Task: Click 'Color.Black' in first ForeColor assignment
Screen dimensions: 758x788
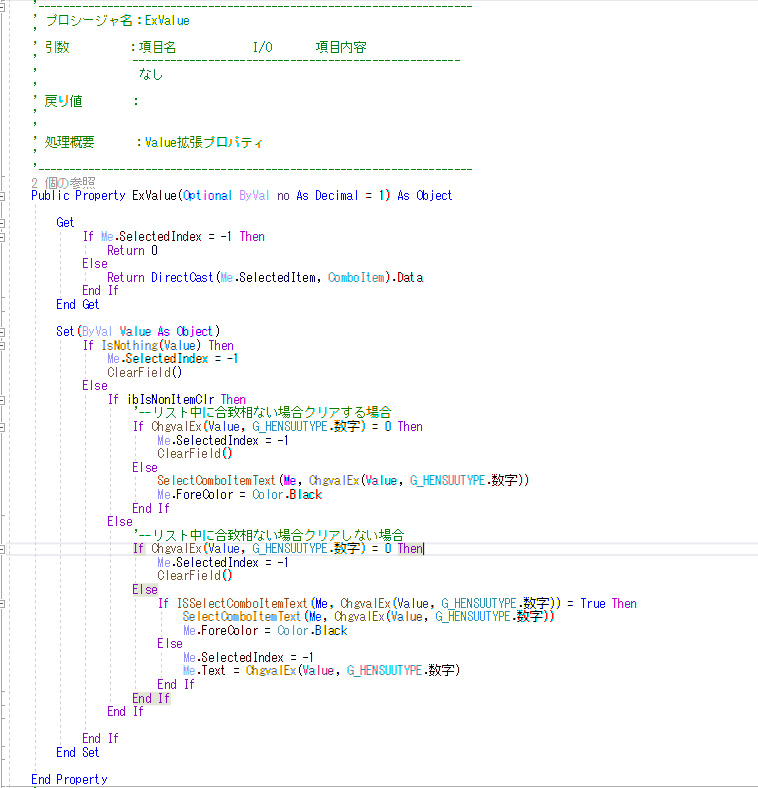Action: (287, 495)
